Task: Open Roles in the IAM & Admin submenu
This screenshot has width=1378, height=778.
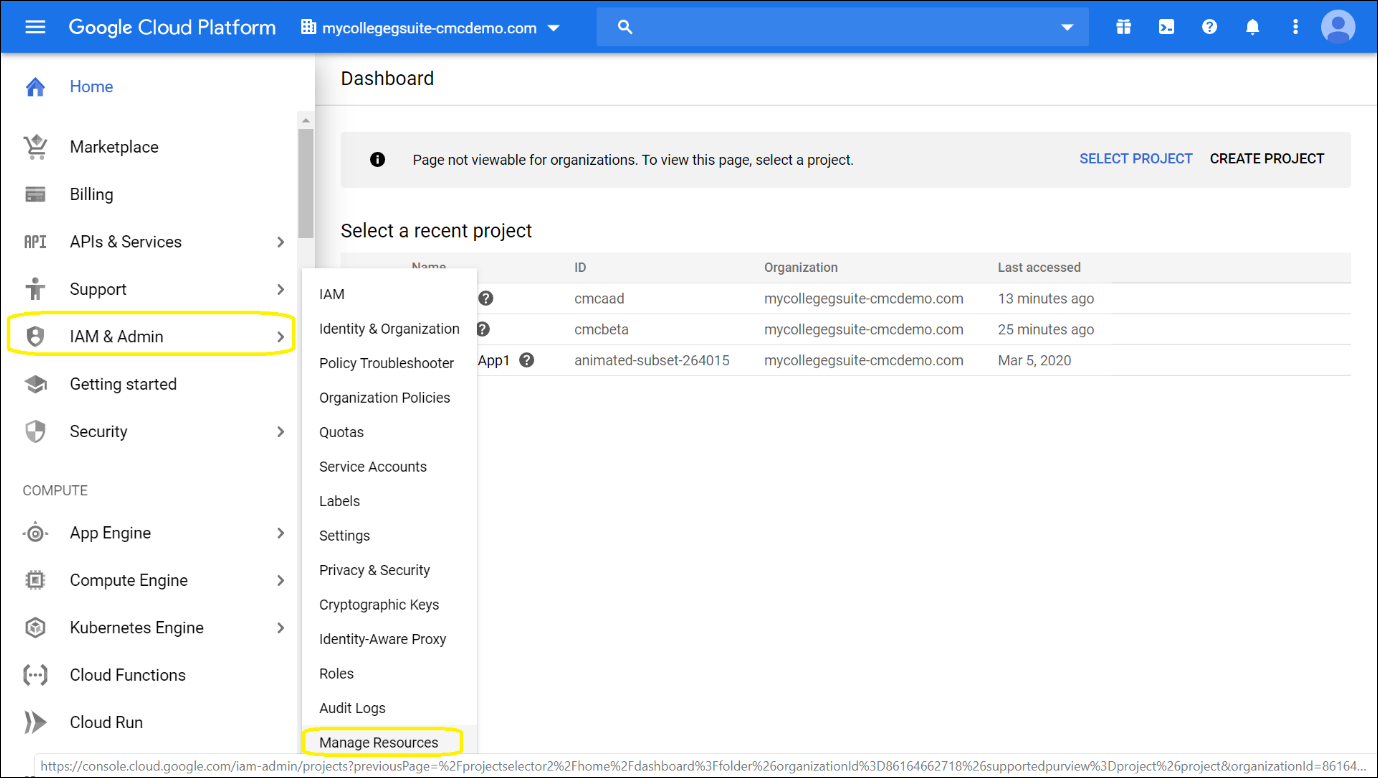Action: point(336,674)
